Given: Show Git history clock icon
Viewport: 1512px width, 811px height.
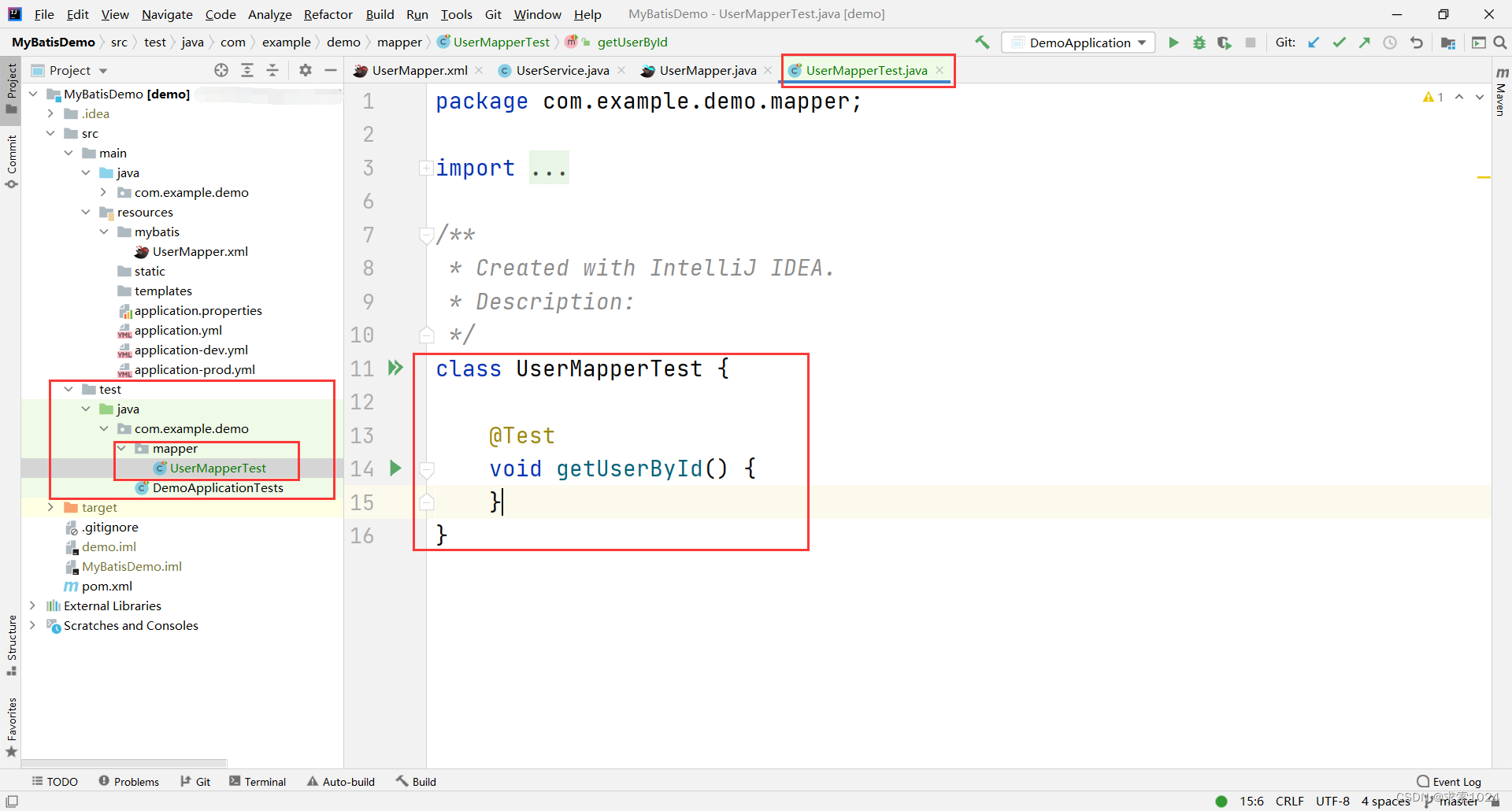Looking at the screenshot, I should 1390,43.
